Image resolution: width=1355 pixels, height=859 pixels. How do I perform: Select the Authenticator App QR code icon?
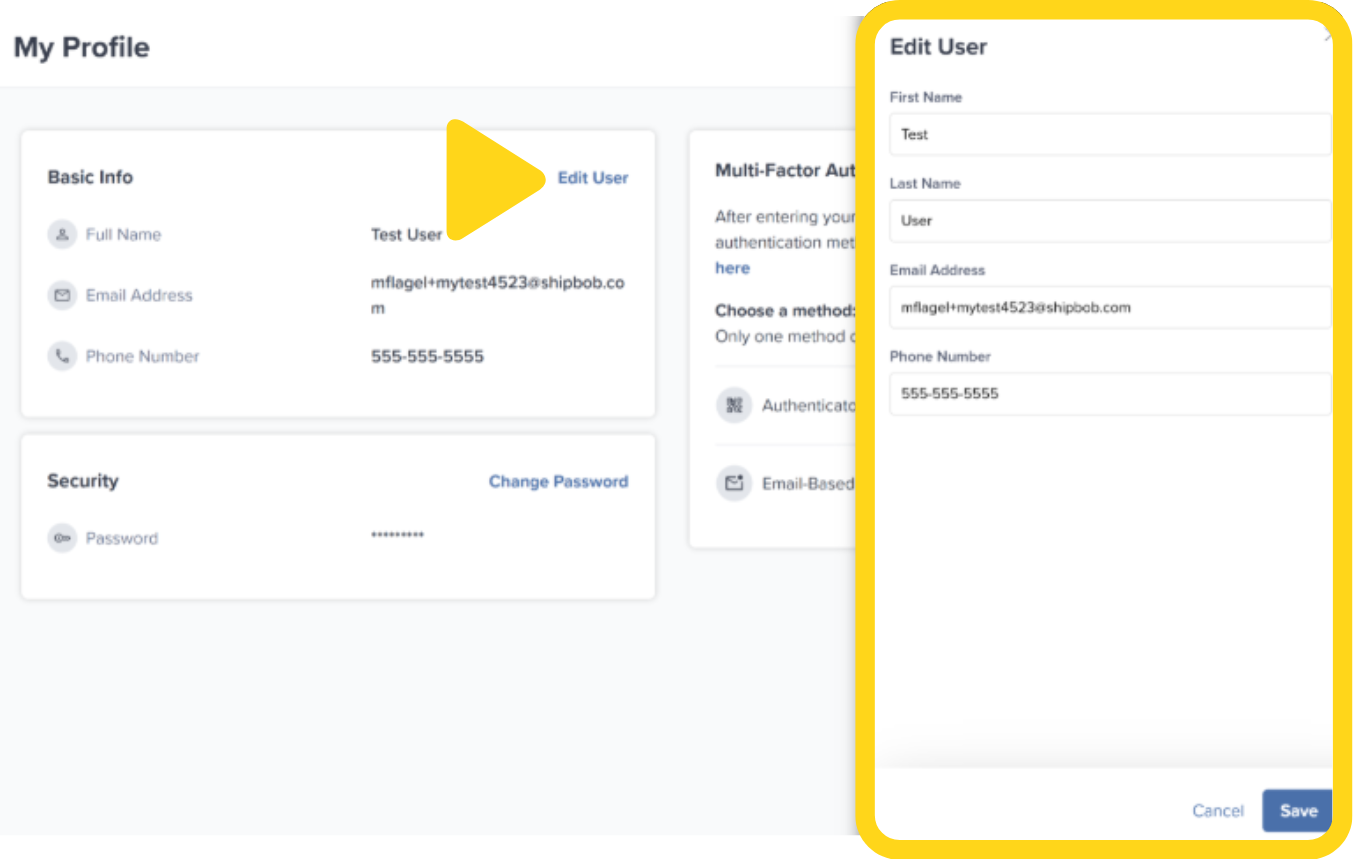point(735,405)
